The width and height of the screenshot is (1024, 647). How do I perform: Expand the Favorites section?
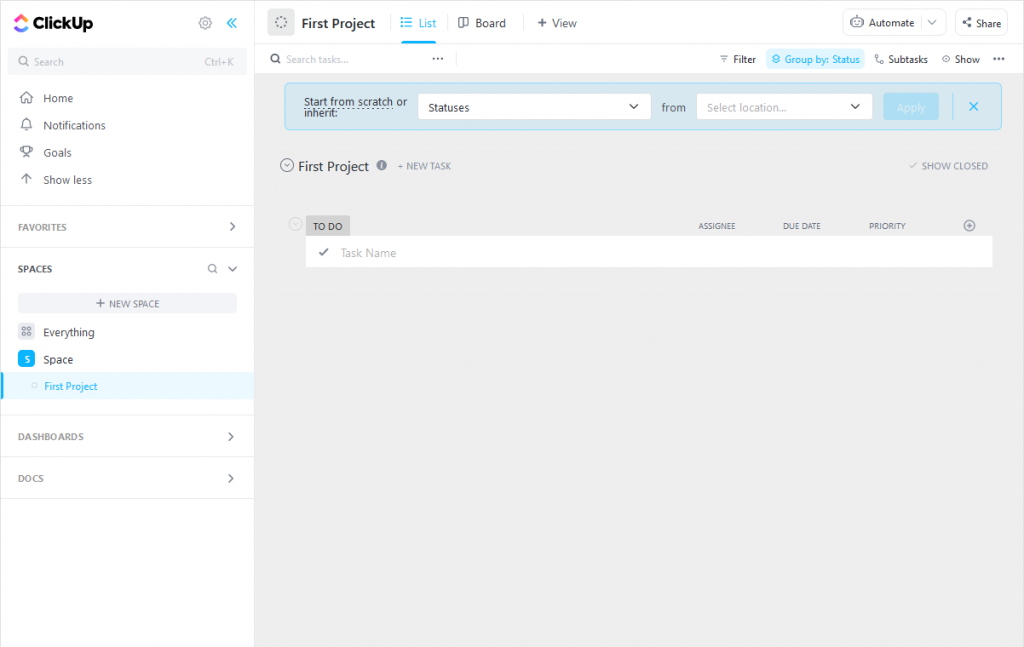(232, 227)
